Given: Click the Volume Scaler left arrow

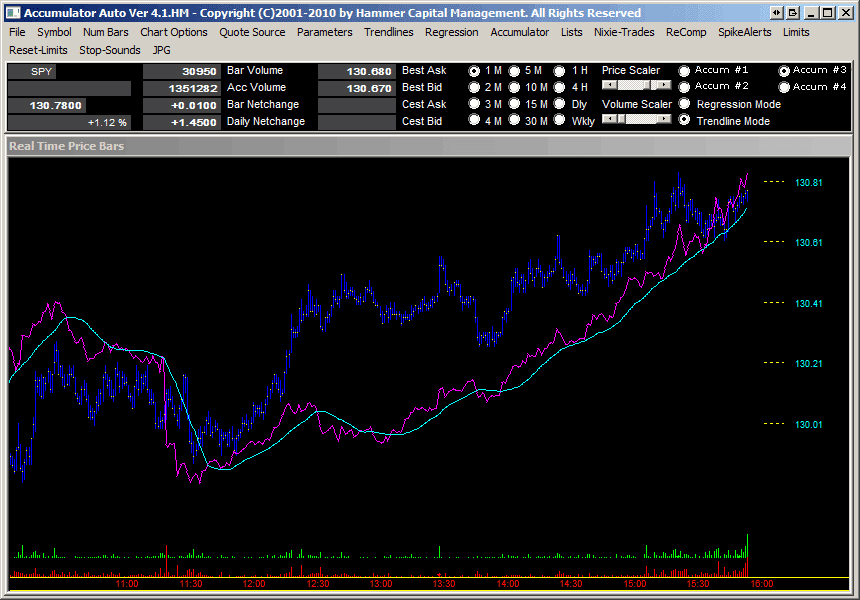Looking at the screenshot, I should [609, 119].
